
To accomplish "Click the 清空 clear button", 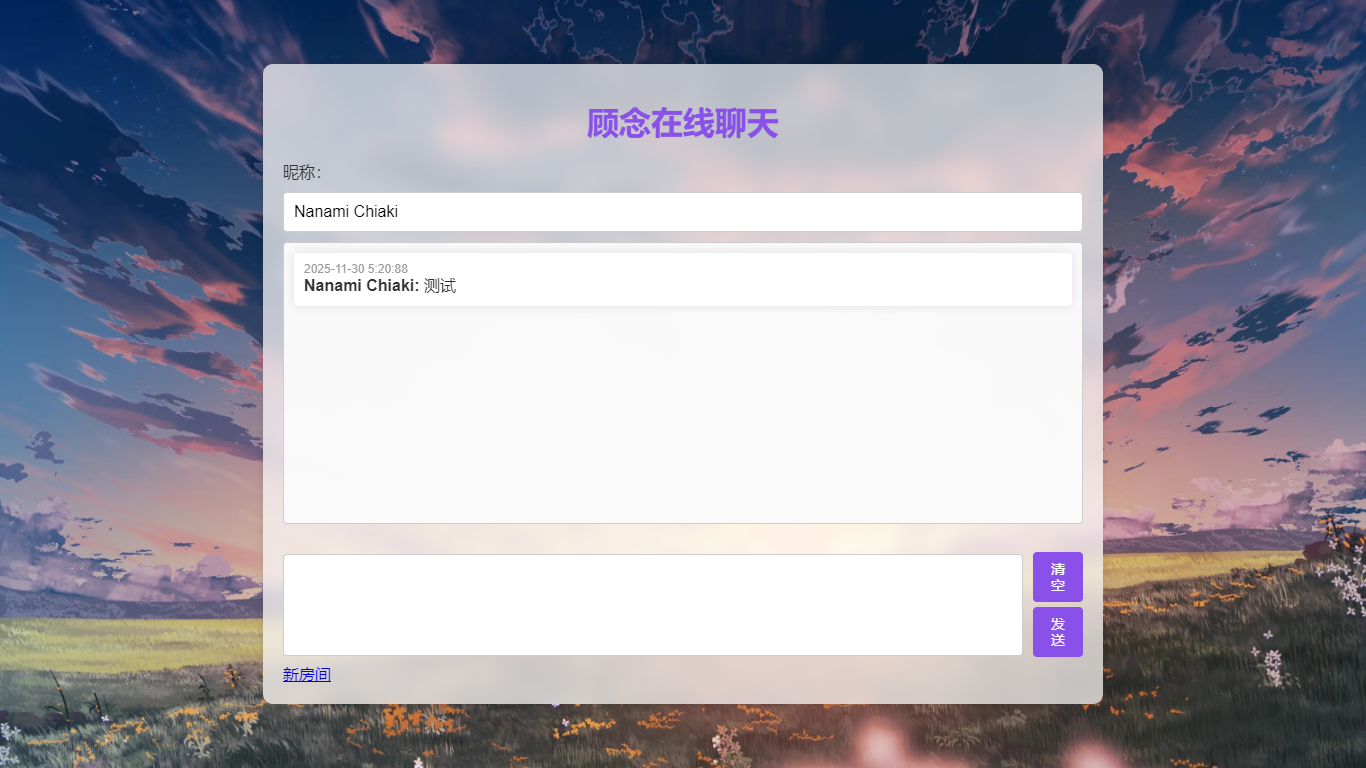I will (x=1057, y=576).
